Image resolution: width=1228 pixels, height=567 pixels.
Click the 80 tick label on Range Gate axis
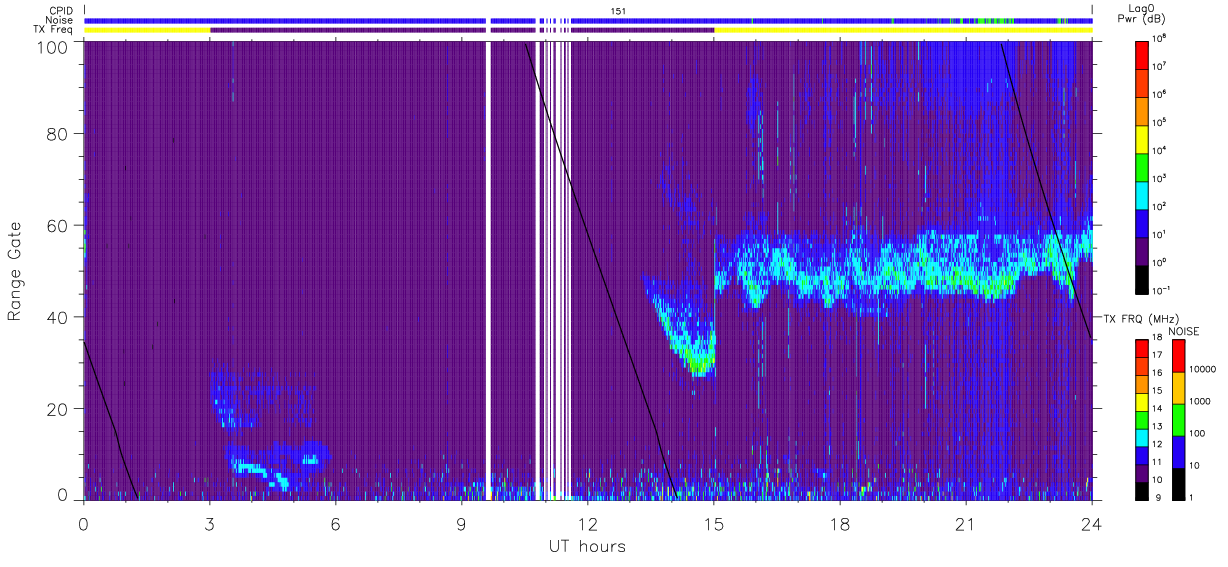pos(57,133)
